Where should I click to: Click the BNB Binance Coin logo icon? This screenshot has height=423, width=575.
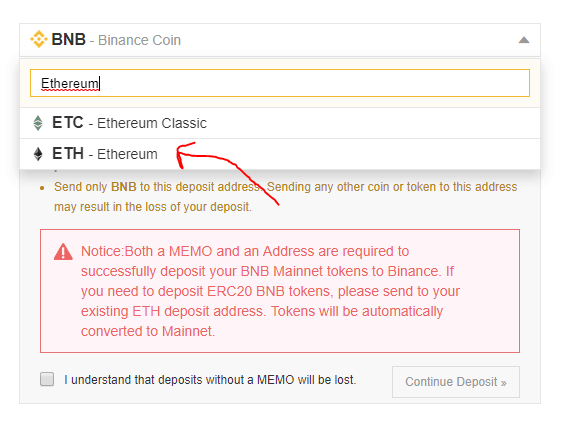39,39
